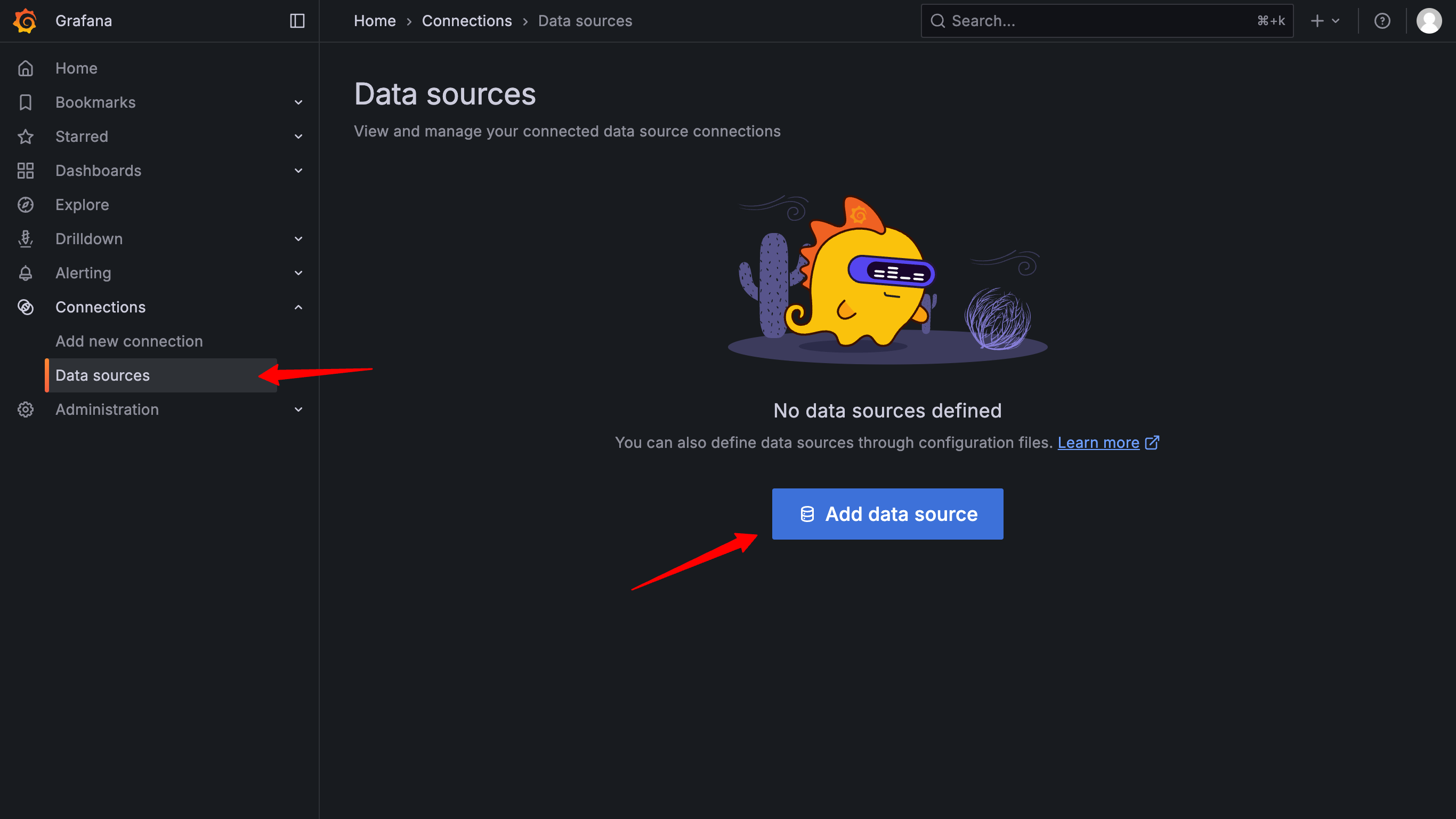This screenshot has height=819, width=1456.
Task: Click the Explore compass icon
Action: (x=26, y=205)
